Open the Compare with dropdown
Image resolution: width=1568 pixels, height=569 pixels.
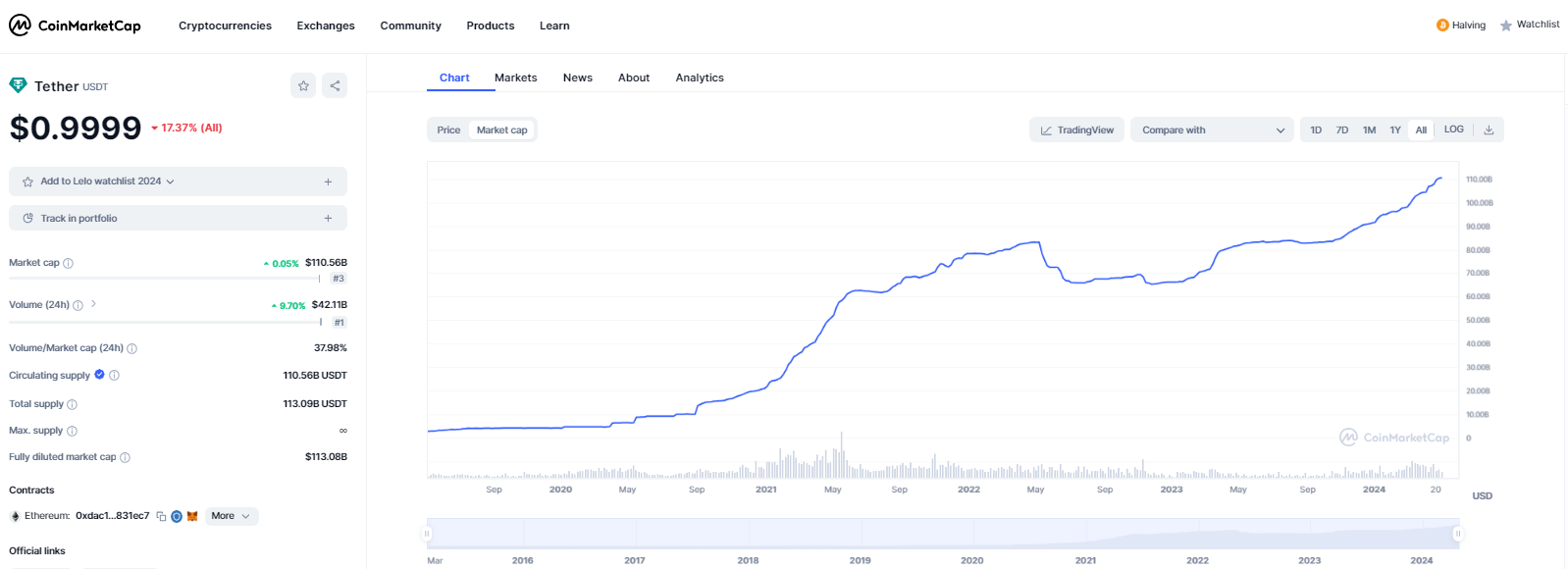pos(1213,129)
